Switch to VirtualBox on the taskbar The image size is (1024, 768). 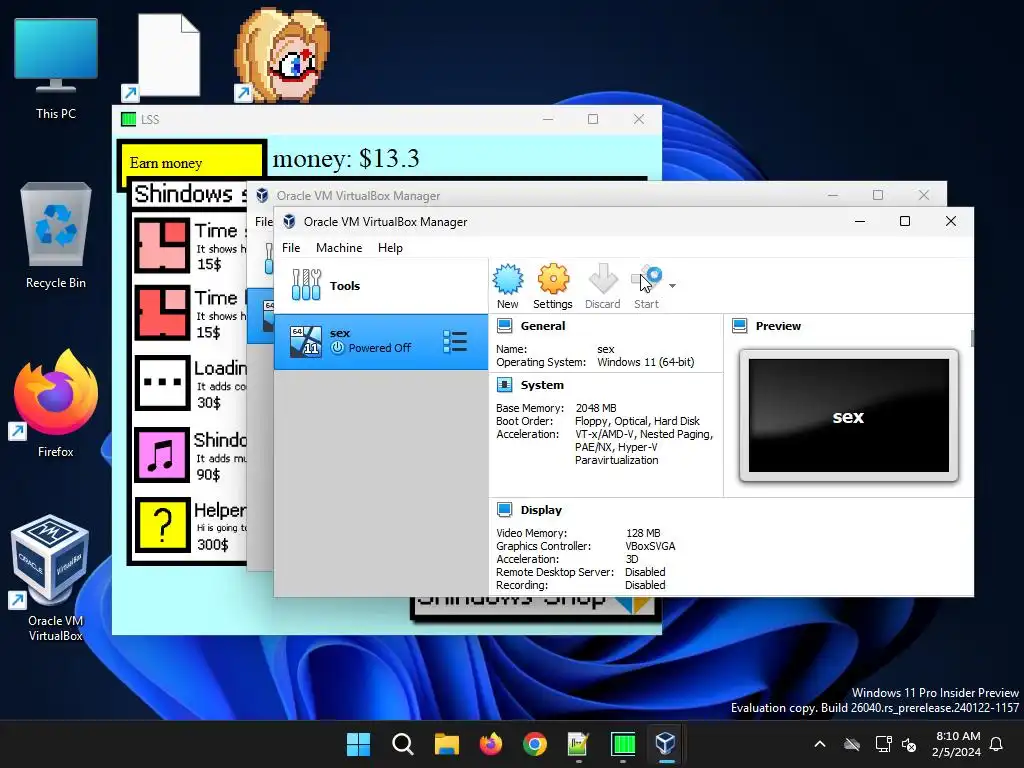(x=665, y=744)
